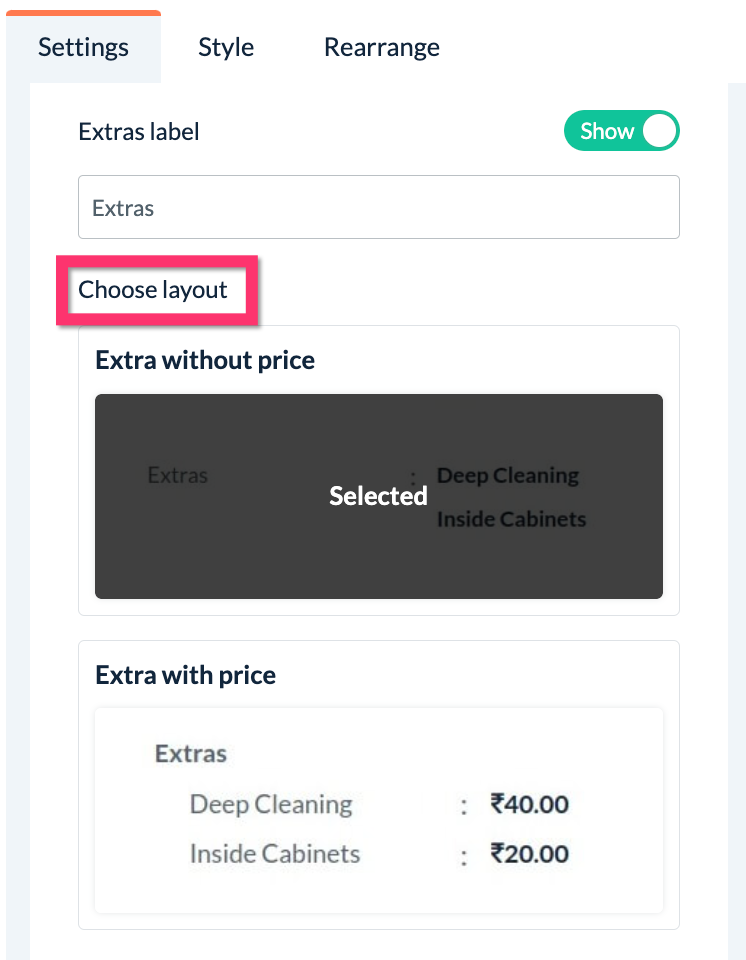Choose the Extra with price layout preview
The width and height of the screenshot is (746, 960).
click(x=378, y=810)
